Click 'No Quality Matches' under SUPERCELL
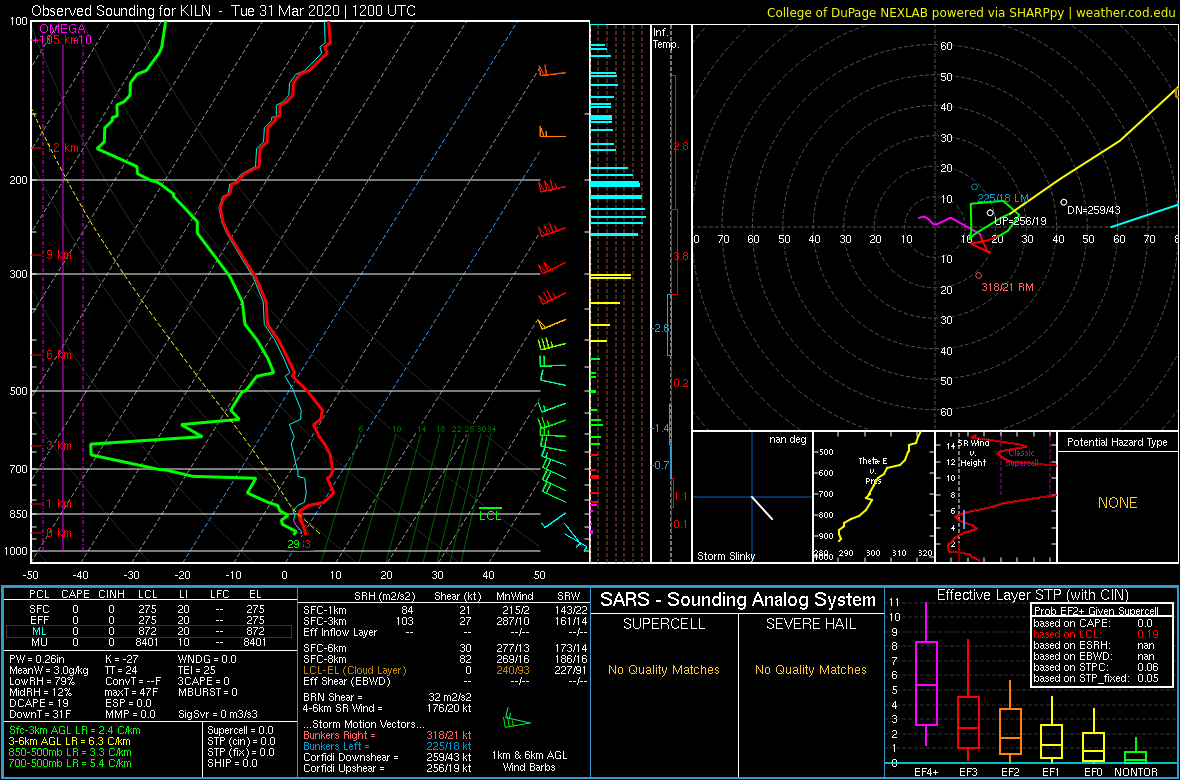The height and width of the screenshot is (780, 1180). point(662,669)
